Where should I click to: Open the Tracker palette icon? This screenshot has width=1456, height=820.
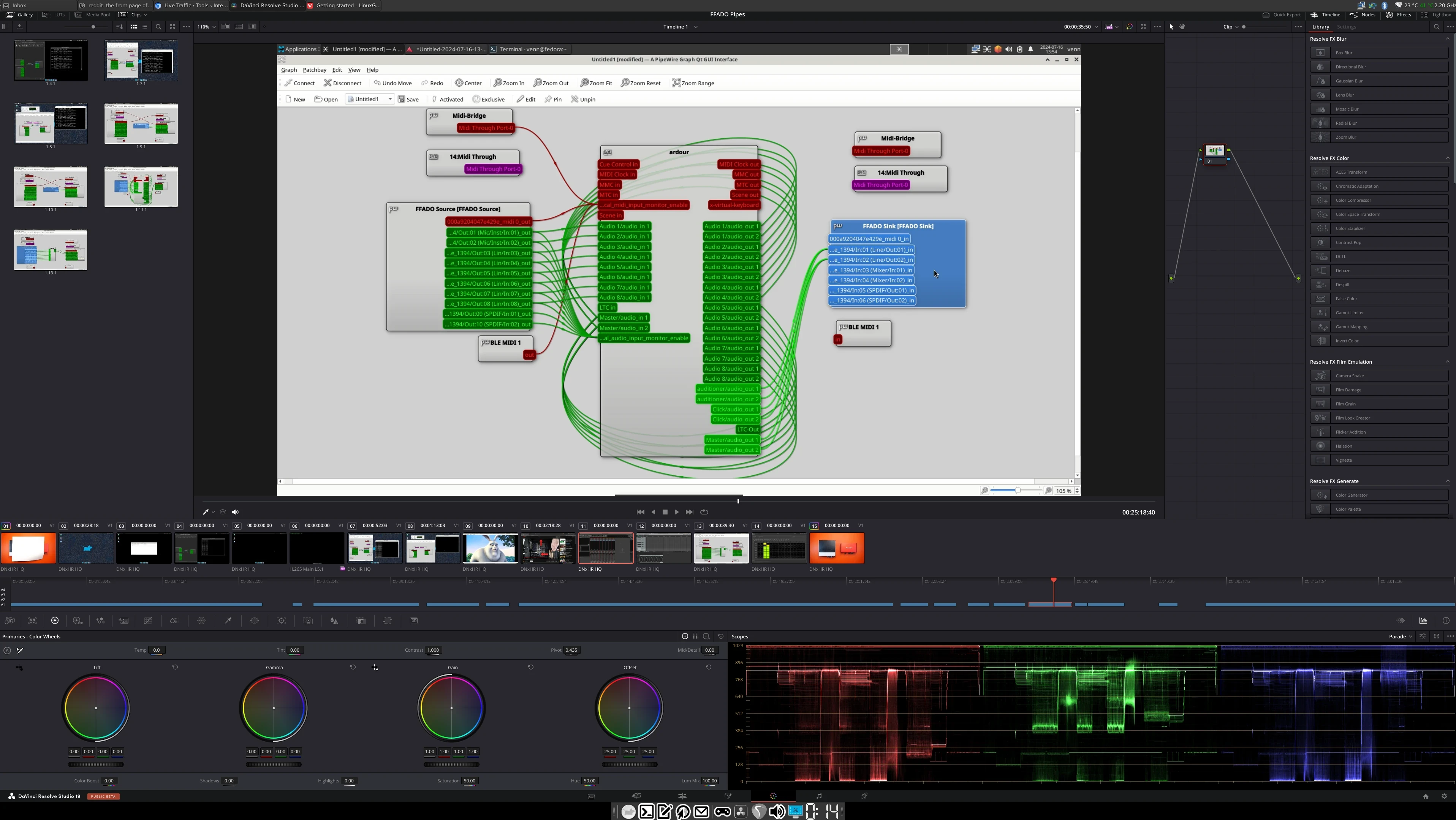click(282, 621)
